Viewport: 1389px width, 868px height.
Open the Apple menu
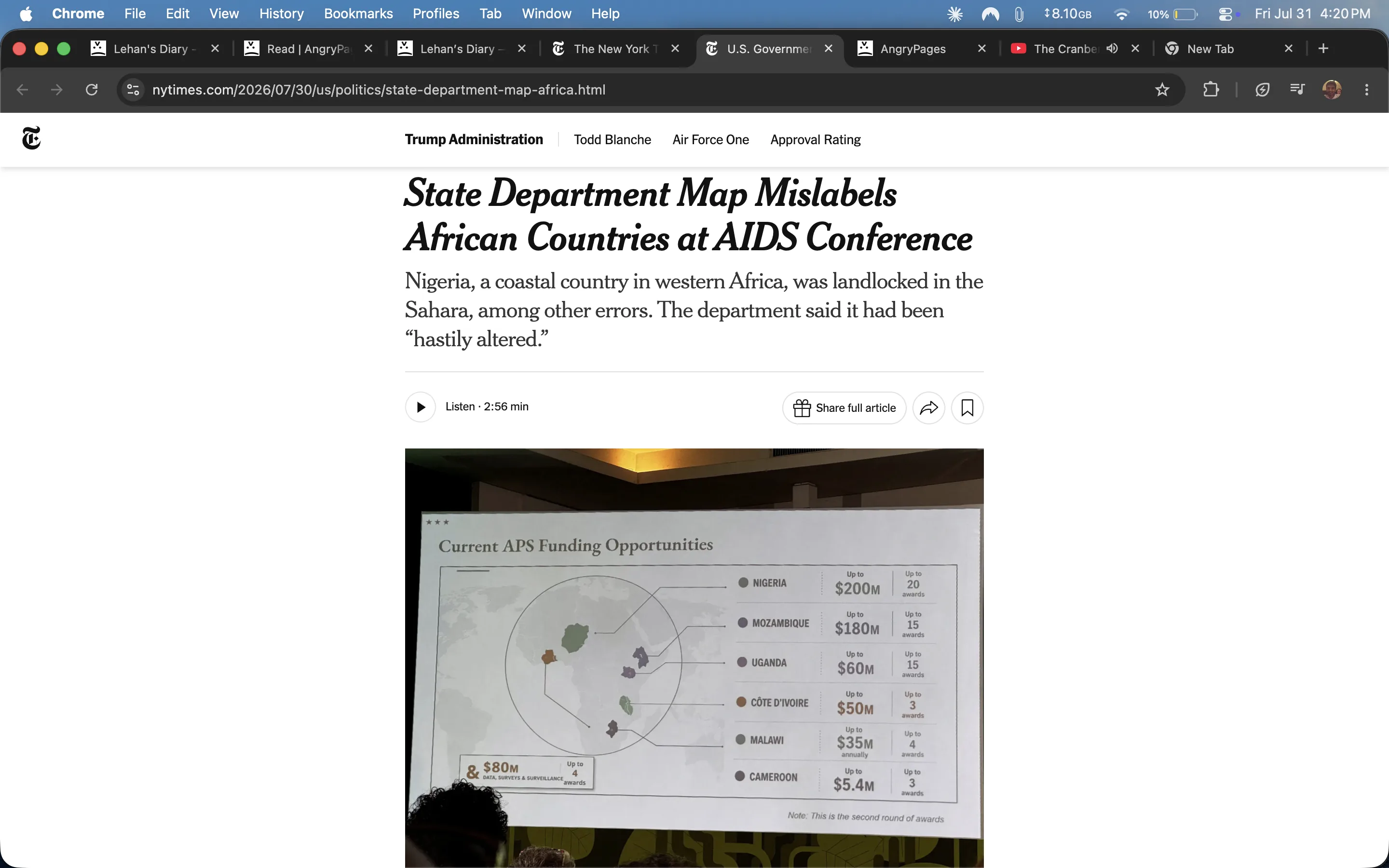click(26, 14)
